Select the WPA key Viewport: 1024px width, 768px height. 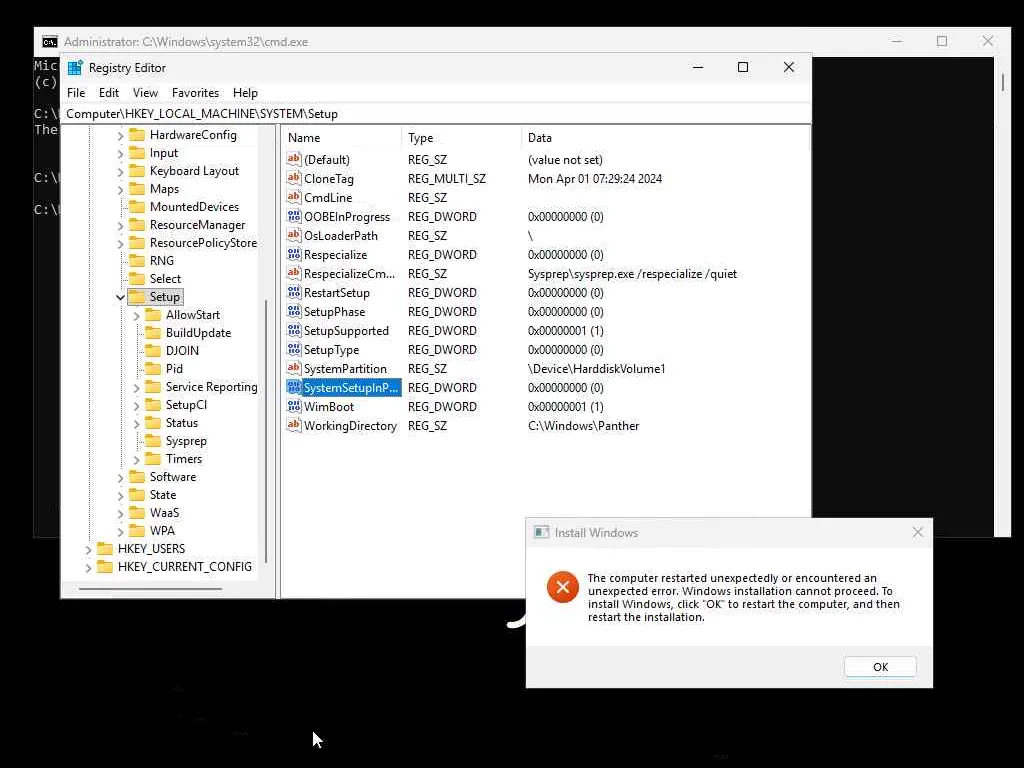pyautogui.click(x=162, y=531)
